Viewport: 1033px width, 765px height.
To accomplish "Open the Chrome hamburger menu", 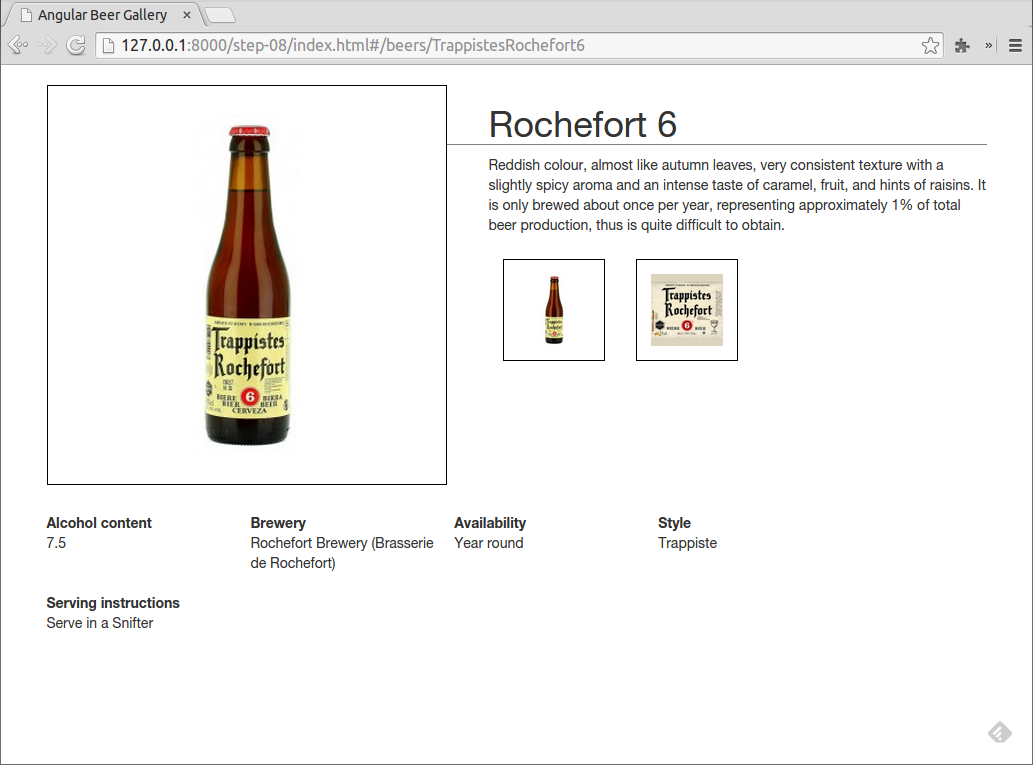I will 1015,45.
